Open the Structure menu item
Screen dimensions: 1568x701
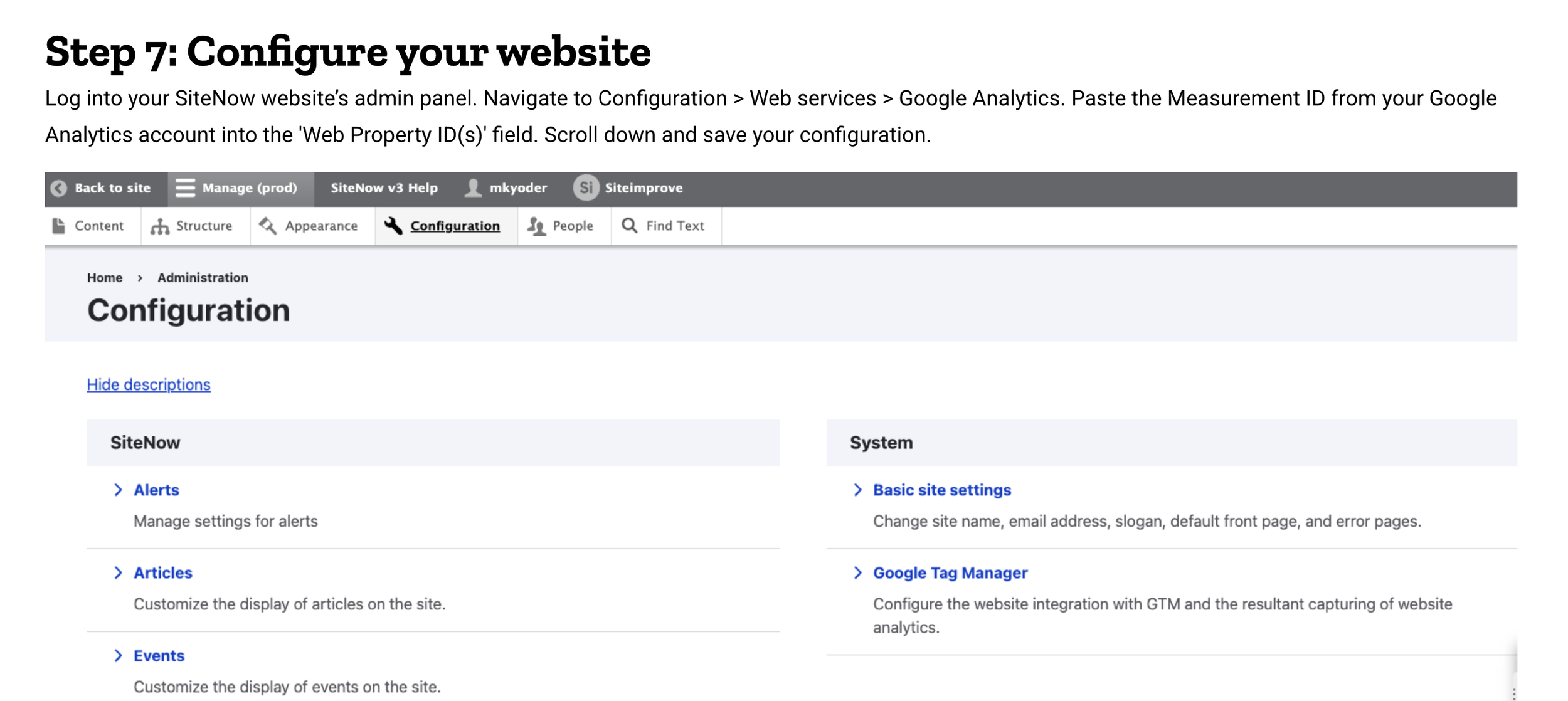196,226
